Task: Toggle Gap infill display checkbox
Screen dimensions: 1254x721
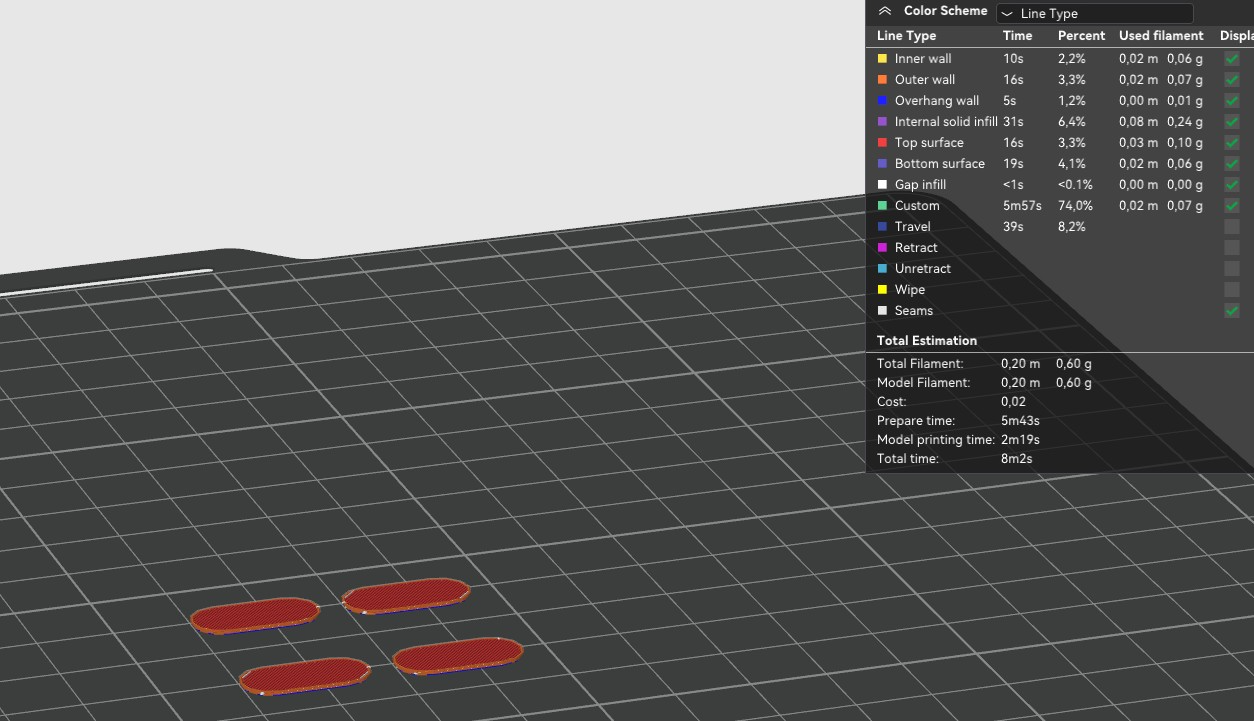Action: (x=1232, y=185)
